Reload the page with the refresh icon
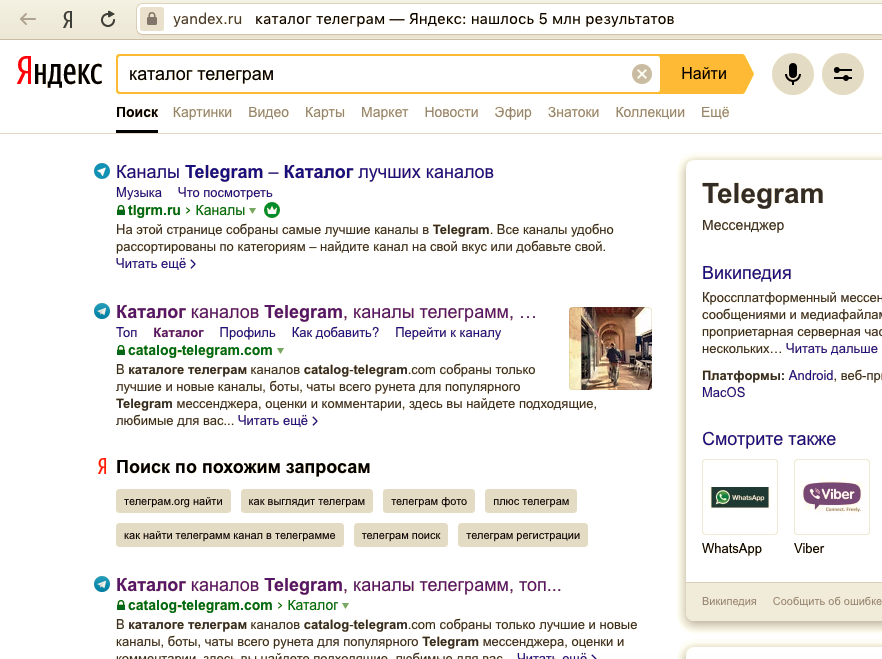882x659 pixels. [108, 20]
